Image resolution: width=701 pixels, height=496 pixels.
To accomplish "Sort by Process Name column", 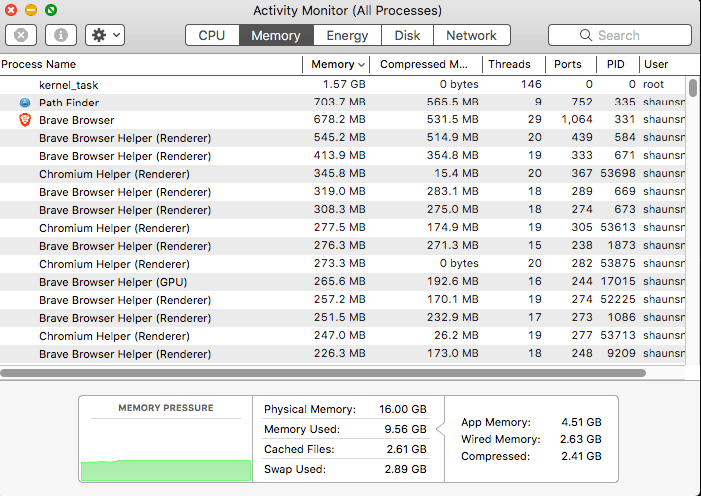I will tap(151, 64).
